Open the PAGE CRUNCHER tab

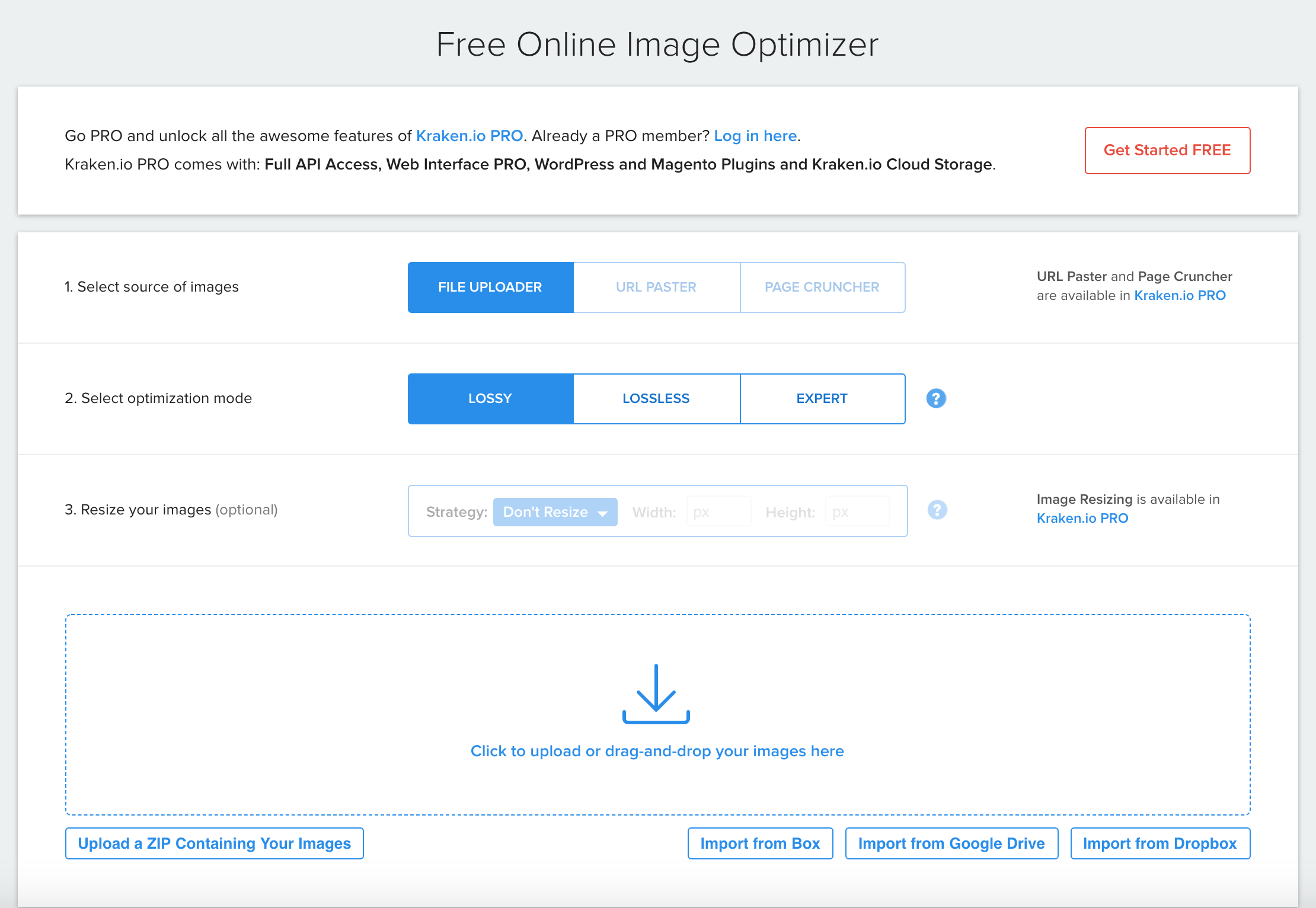[822, 287]
